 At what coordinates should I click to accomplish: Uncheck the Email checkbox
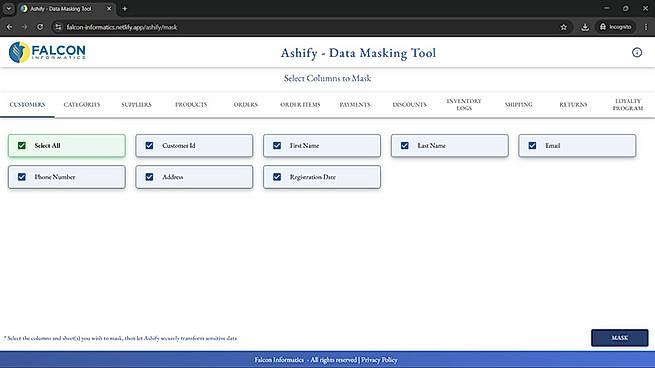tap(532, 145)
